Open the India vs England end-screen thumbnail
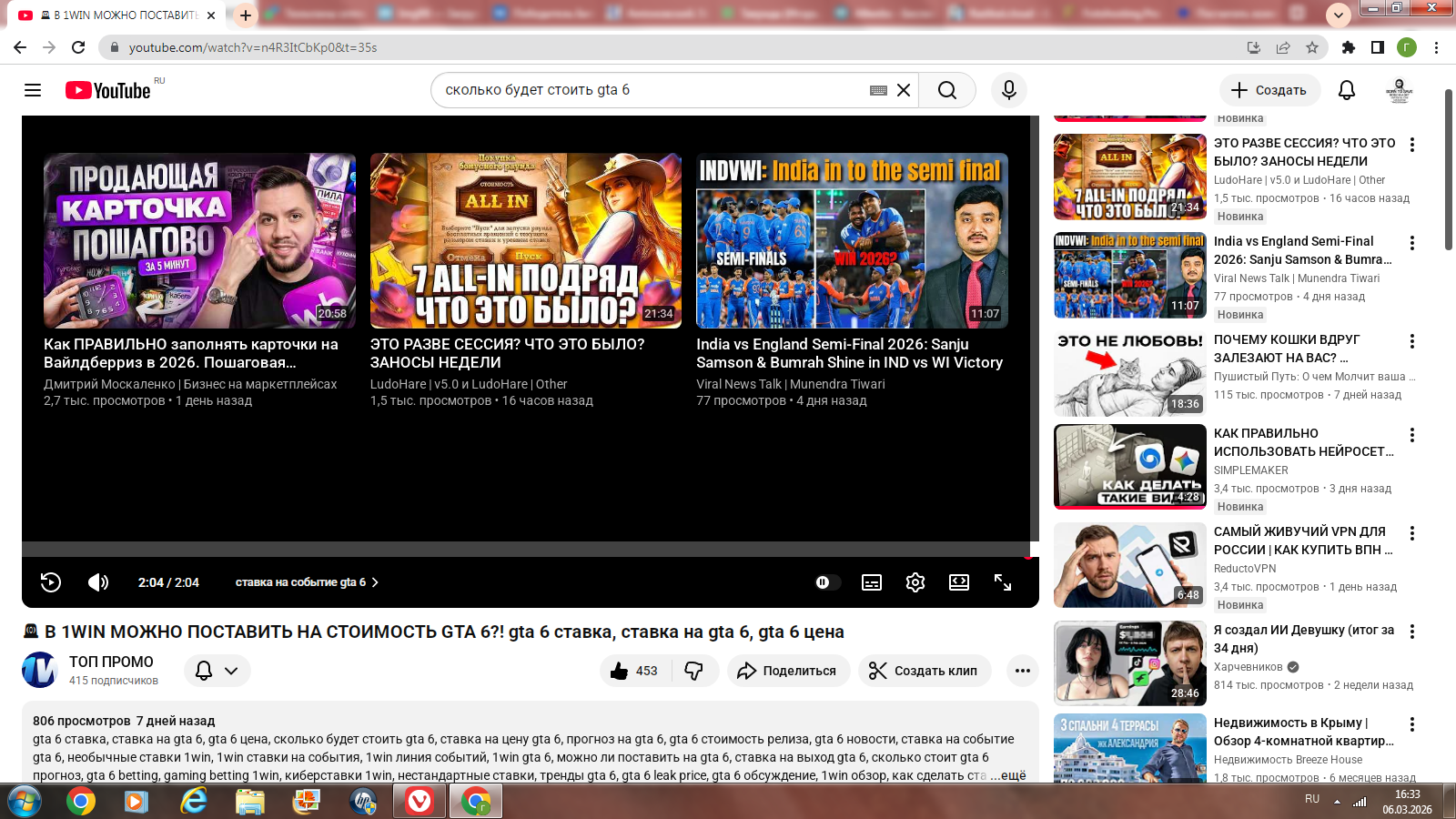 (x=852, y=240)
